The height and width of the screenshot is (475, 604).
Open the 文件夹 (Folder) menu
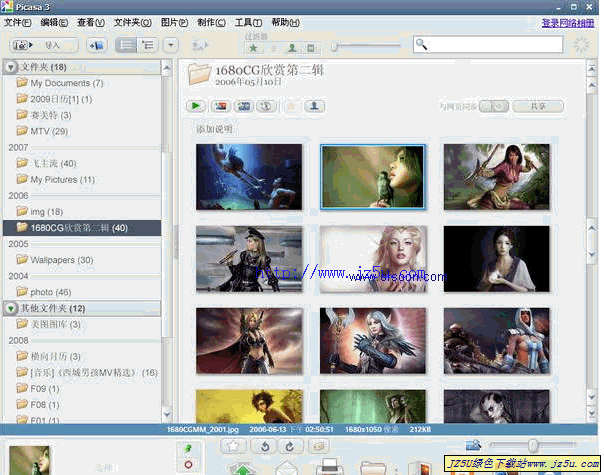pyautogui.click(x=133, y=23)
